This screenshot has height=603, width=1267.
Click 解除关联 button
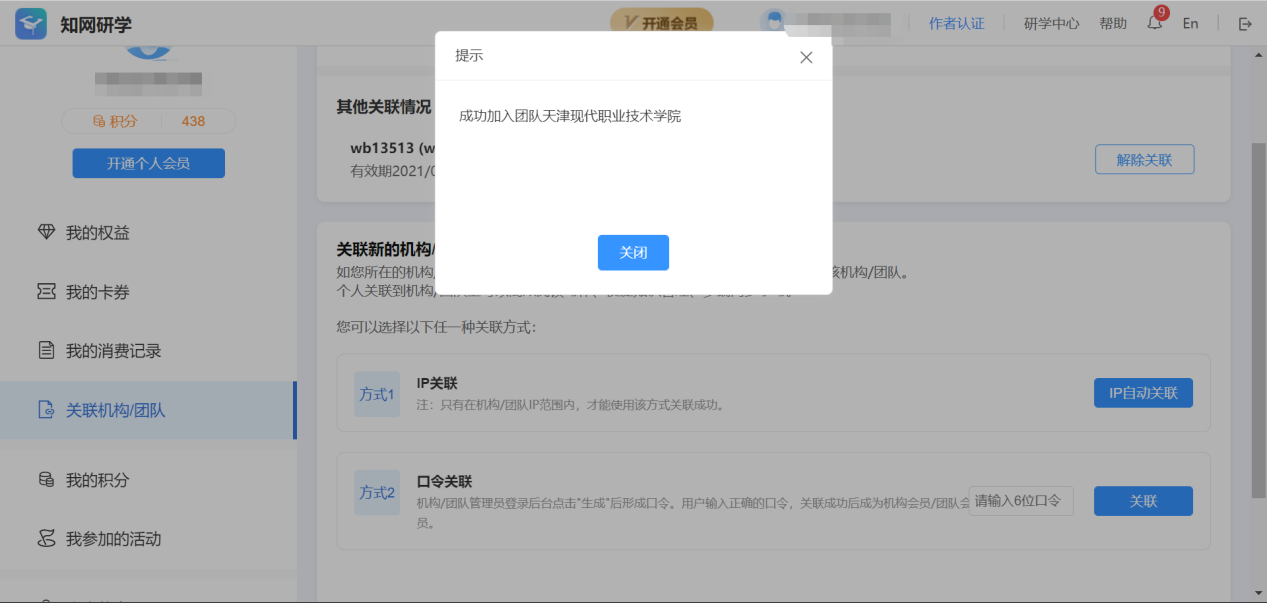(x=1144, y=159)
